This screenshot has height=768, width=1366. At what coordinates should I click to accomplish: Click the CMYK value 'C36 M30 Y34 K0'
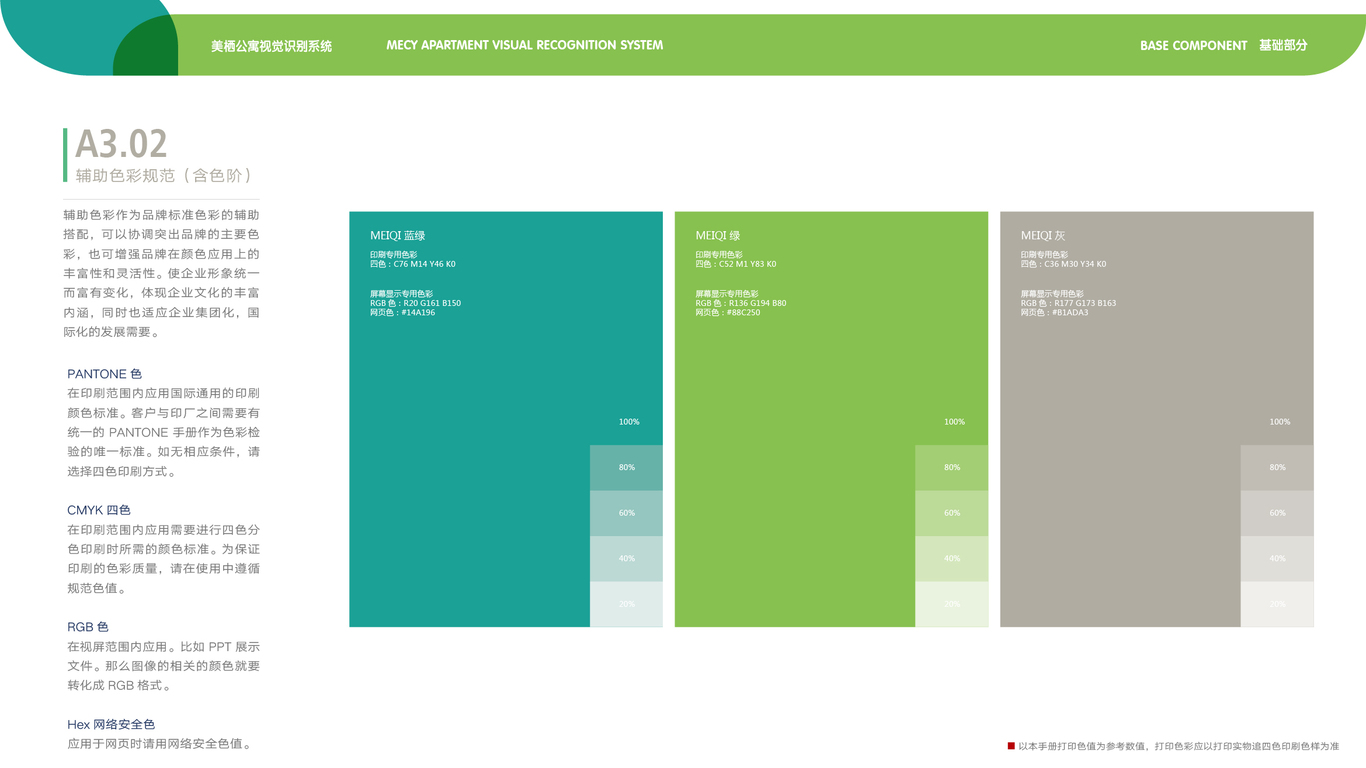1075,264
